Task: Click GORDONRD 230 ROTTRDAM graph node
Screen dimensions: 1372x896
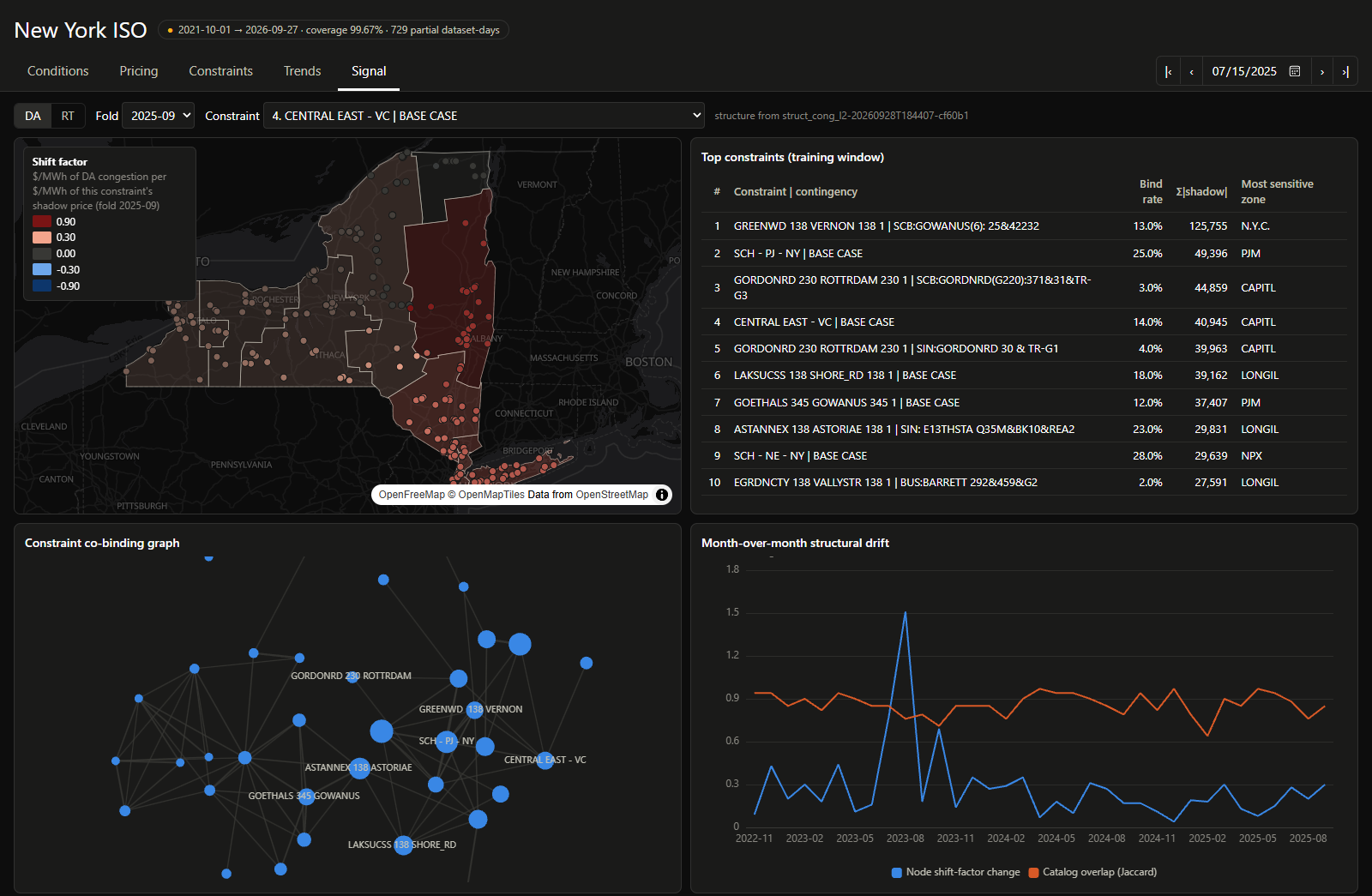Action: point(352,677)
